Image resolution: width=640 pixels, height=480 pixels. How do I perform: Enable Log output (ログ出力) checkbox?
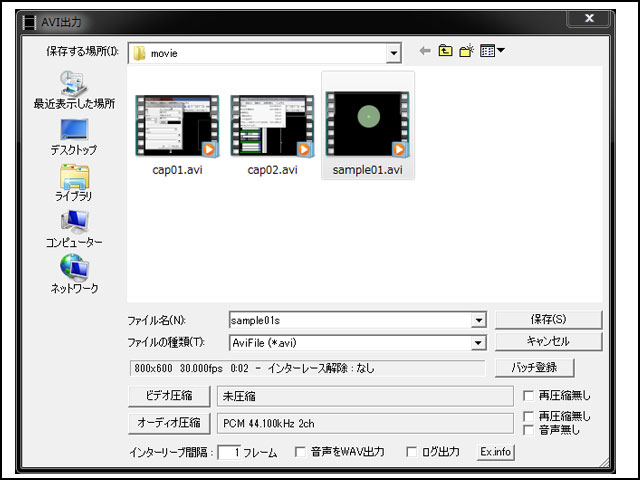click(411, 452)
